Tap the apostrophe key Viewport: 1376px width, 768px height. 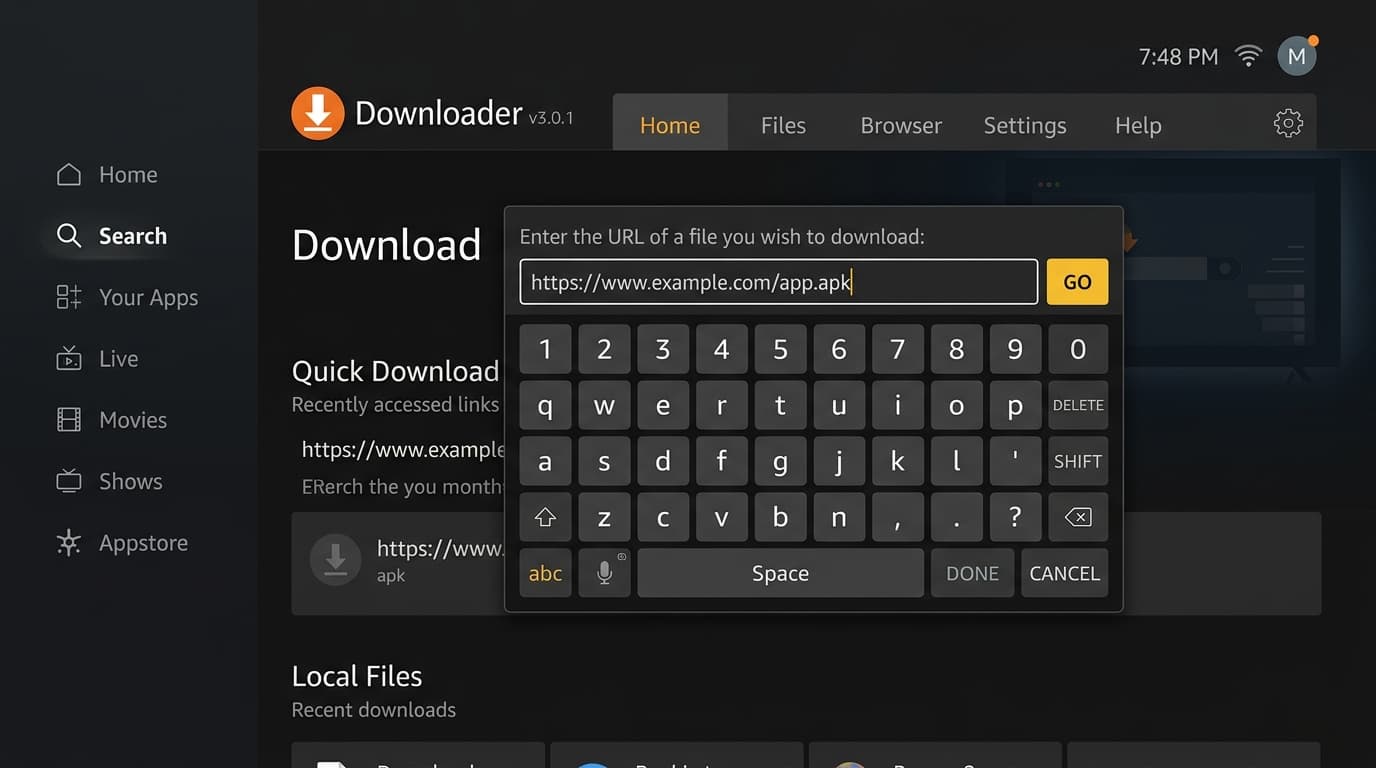pyautogui.click(x=1015, y=461)
